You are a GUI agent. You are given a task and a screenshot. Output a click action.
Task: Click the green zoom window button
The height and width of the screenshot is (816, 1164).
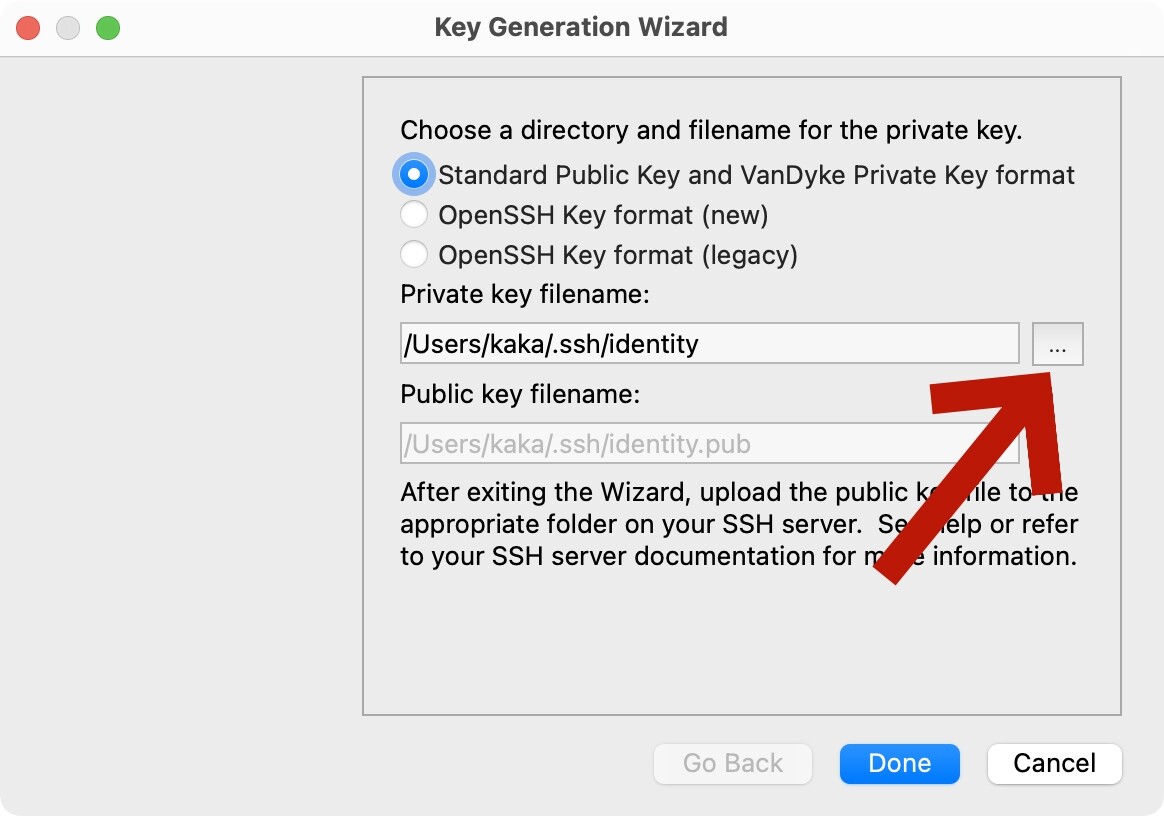108,28
